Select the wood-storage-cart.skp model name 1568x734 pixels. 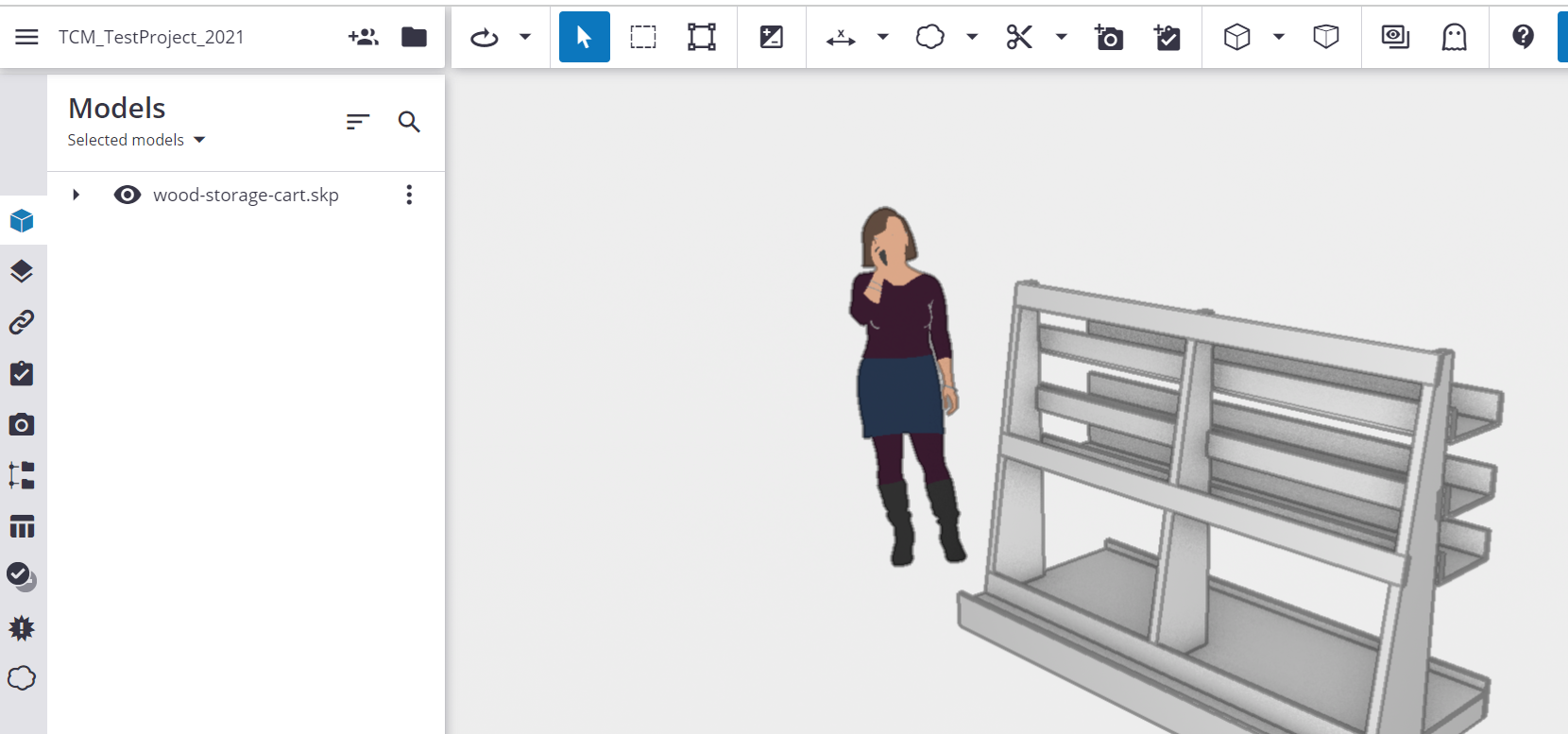pos(246,195)
